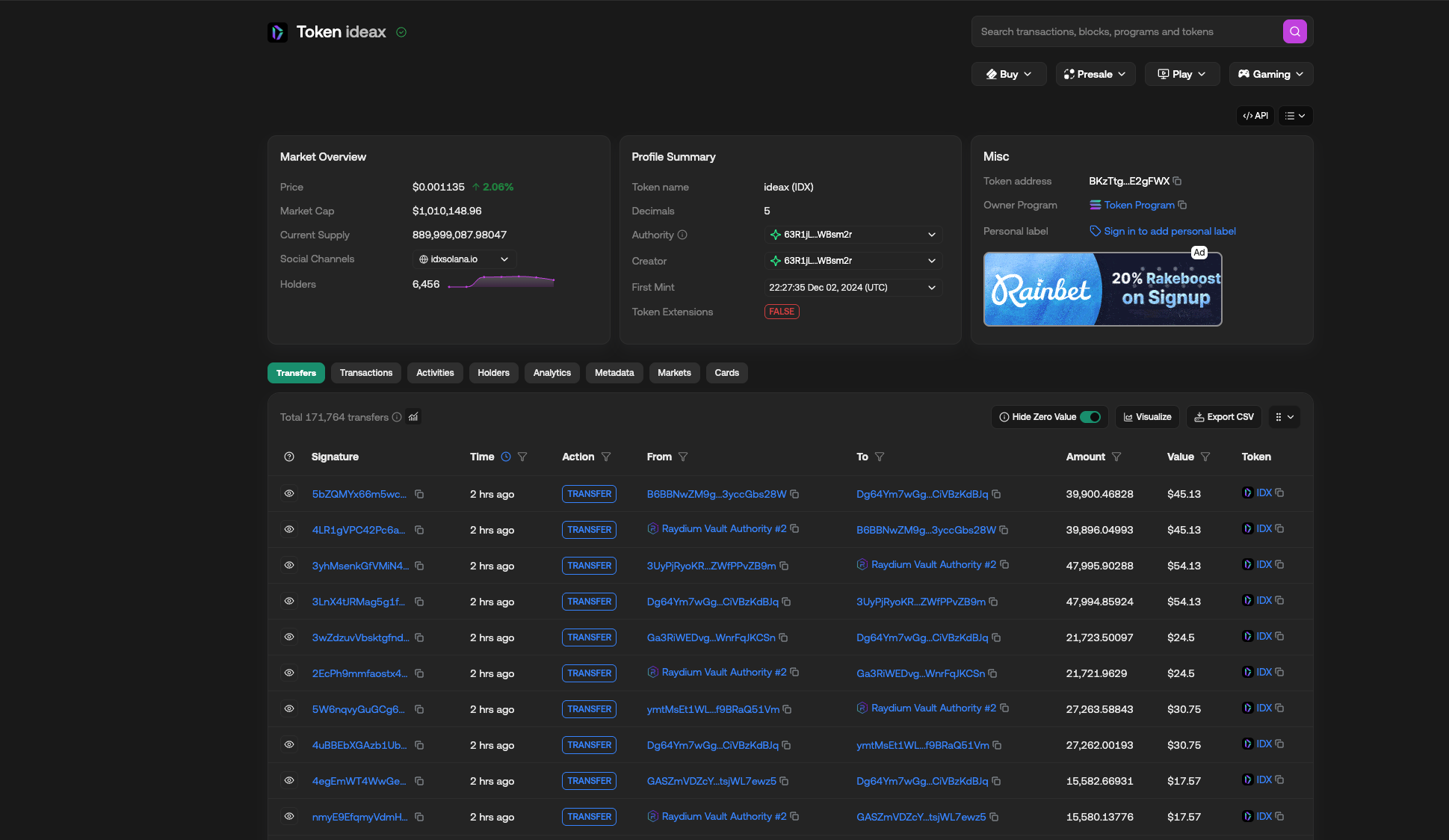Click the info icon next to Total transfers
Screen dimensions: 1449x840
point(397,417)
